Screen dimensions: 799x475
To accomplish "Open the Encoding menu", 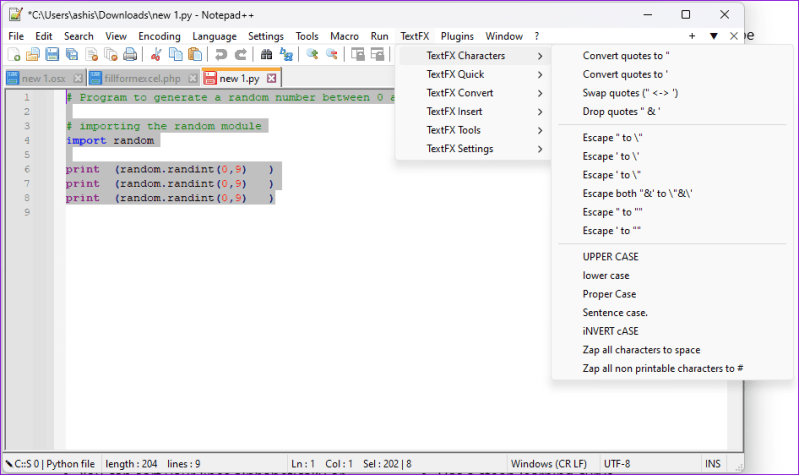I will (x=159, y=36).
